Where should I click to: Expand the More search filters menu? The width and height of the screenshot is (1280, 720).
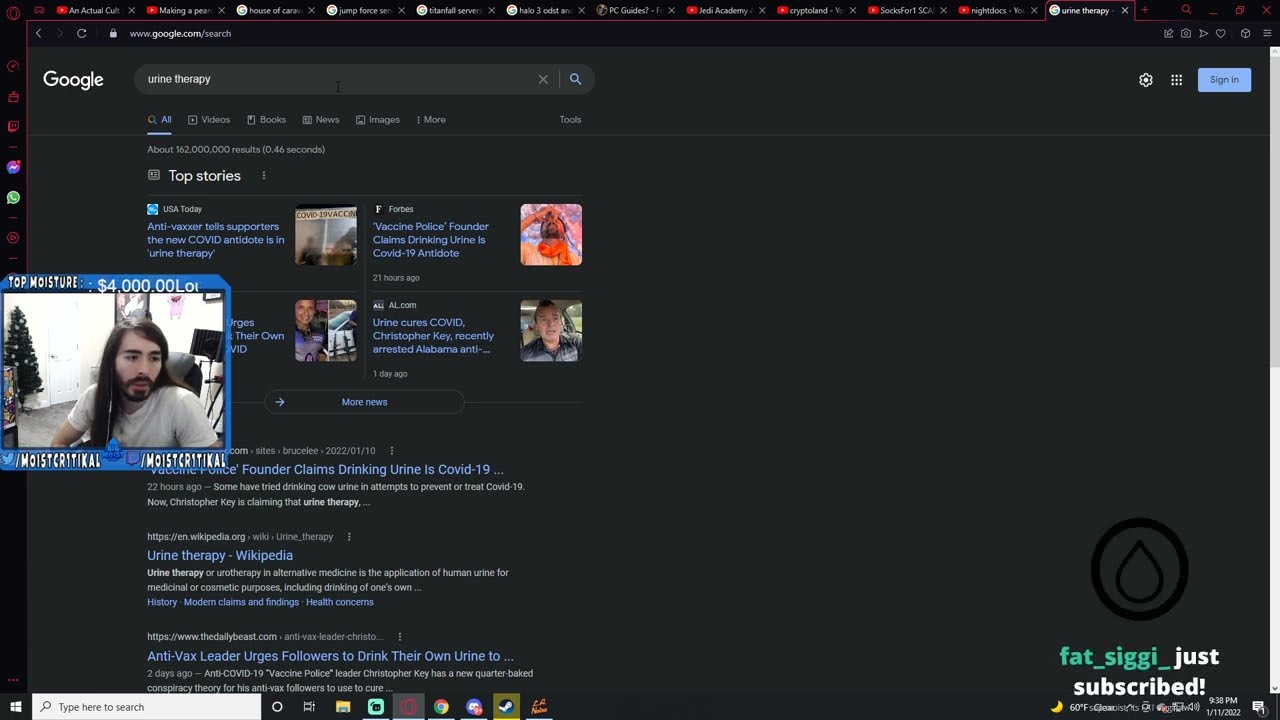[431, 120]
